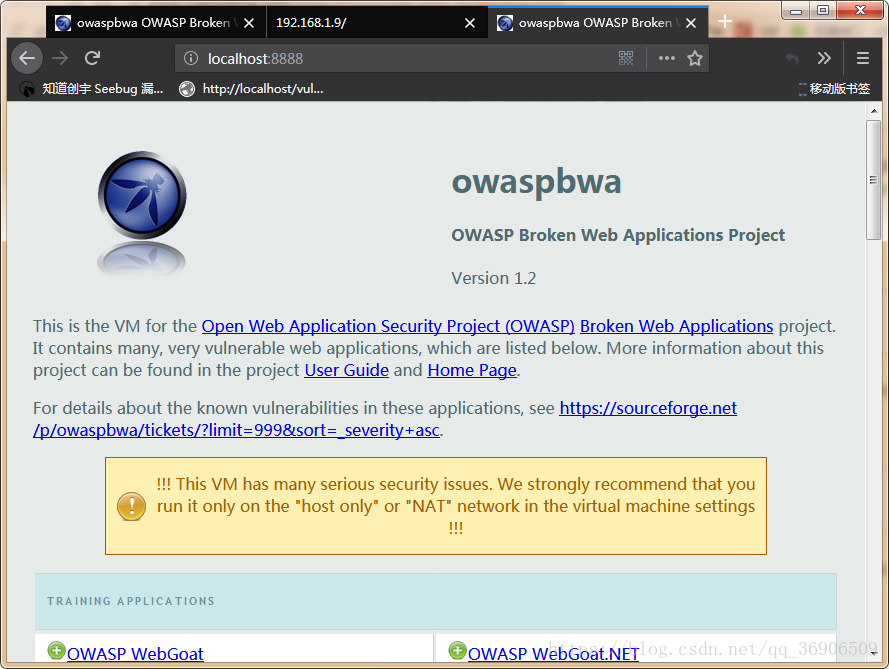Image resolution: width=889 pixels, height=669 pixels.
Task: Expand the OWASP WebGoat plus icon
Action: [x=56, y=650]
